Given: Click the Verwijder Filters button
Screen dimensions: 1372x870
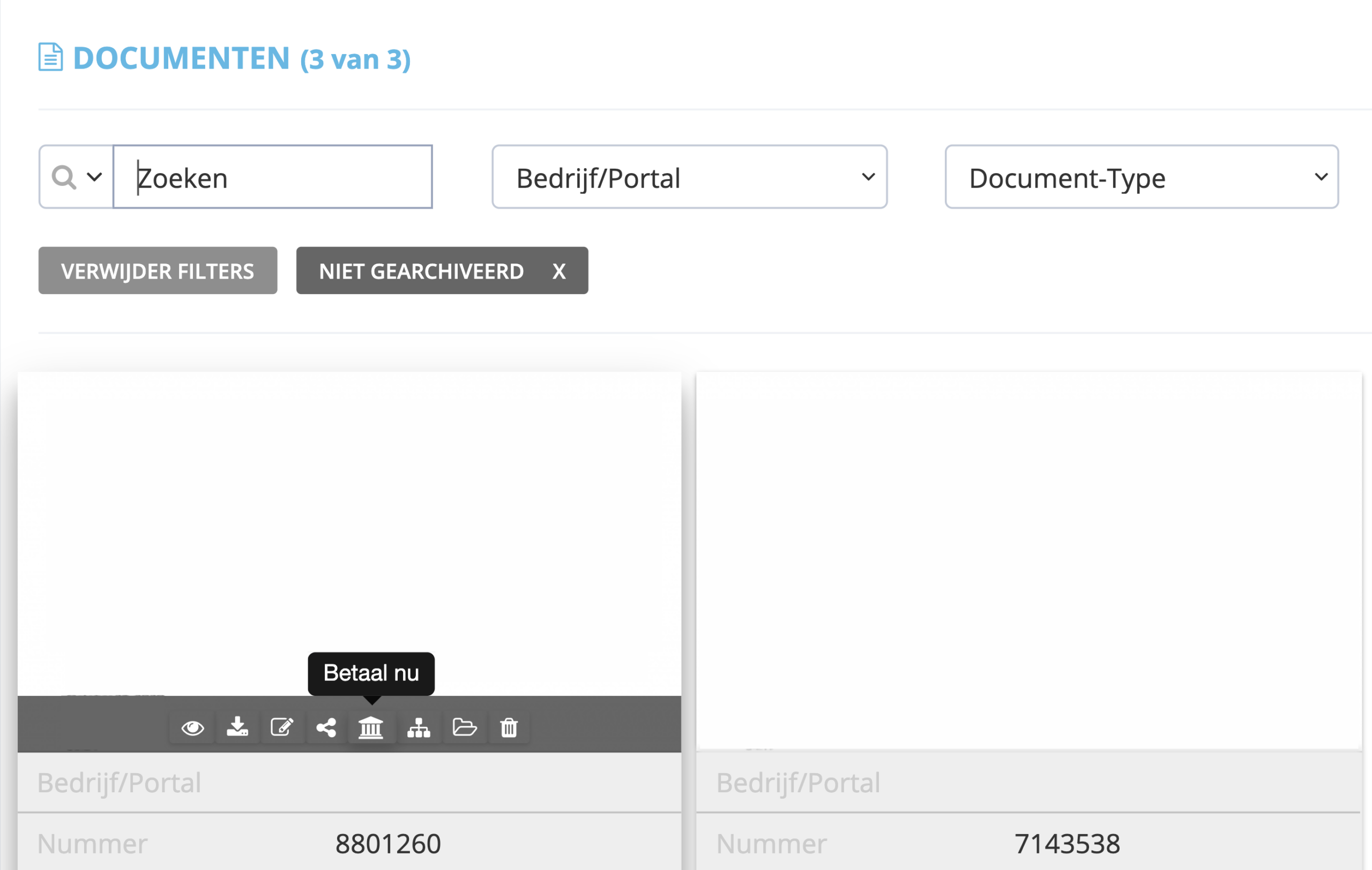Looking at the screenshot, I should pos(158,271).
